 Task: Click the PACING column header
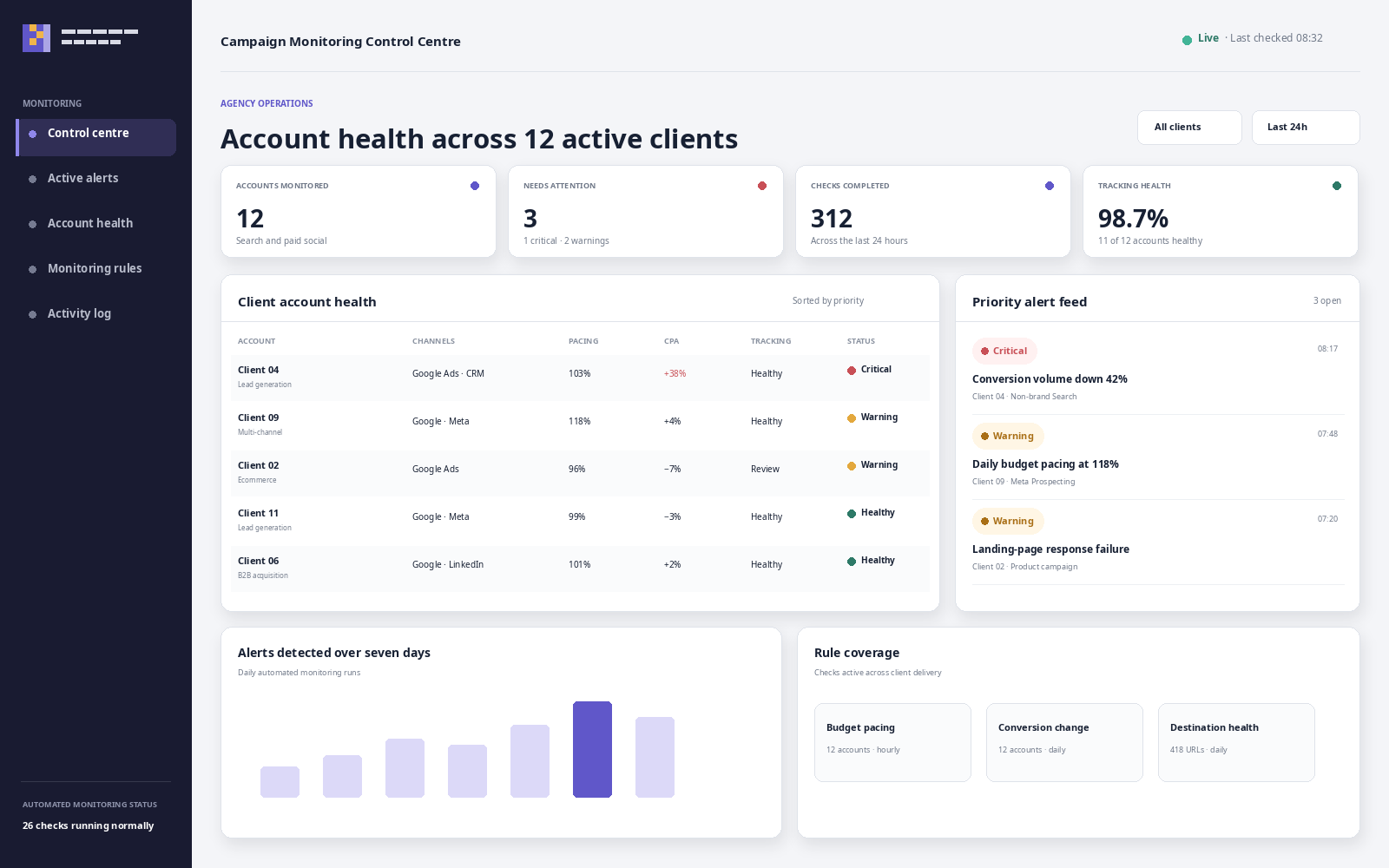click(x=583, y=341)
